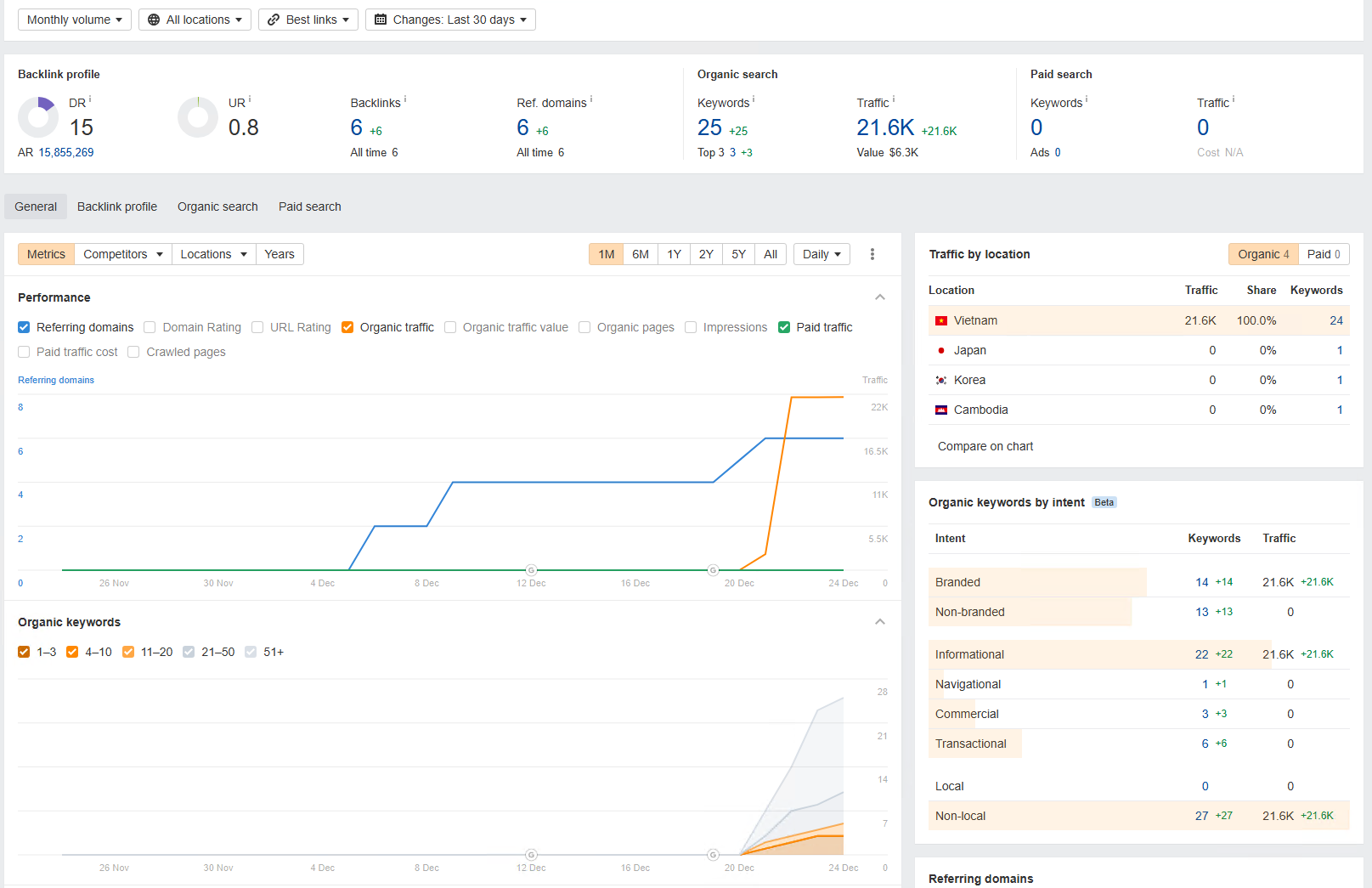
Task: Select the Years chart tab
Action: (279, 254)
